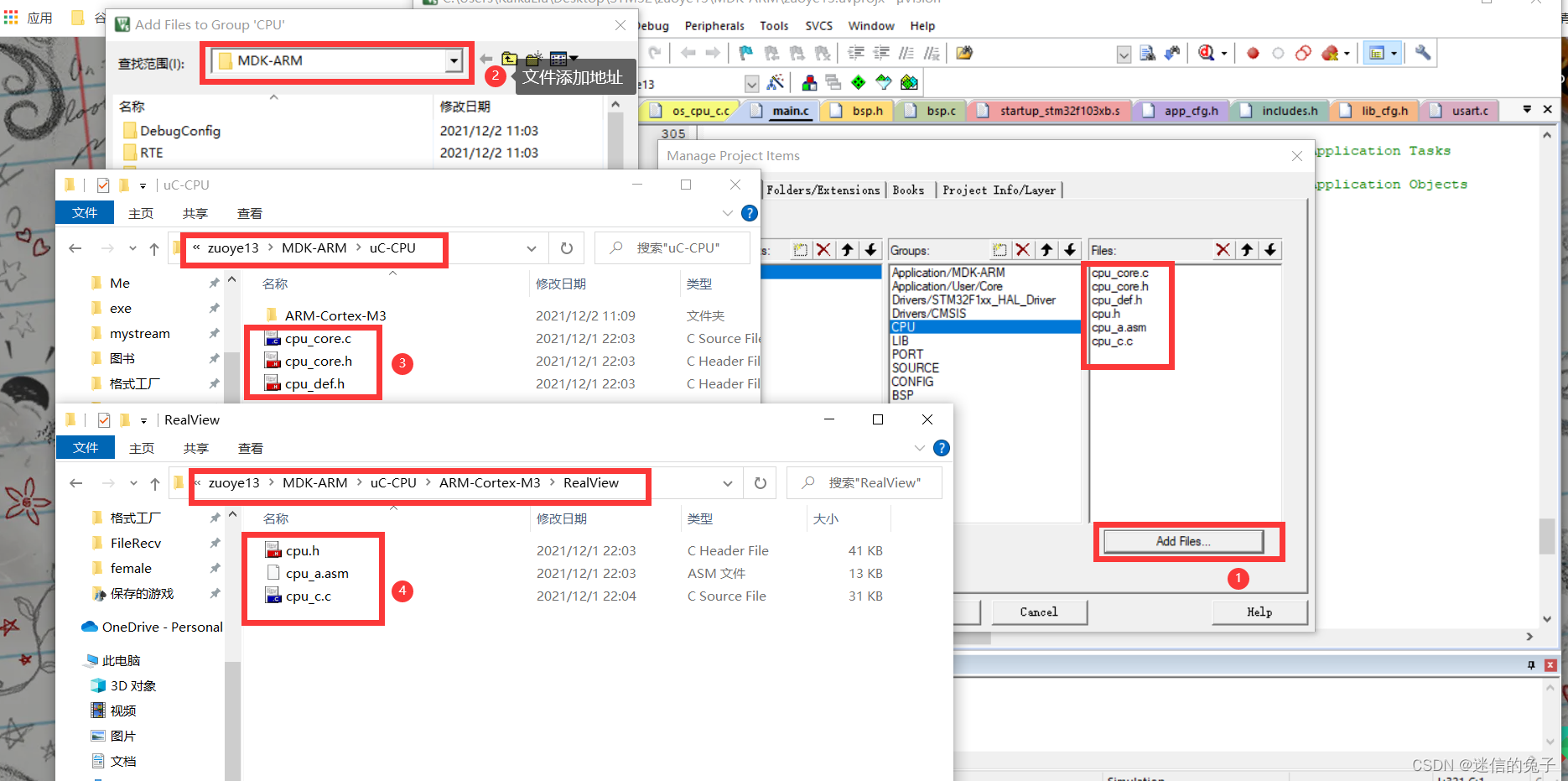The height and width of the screenshot is (781, 1568).
Task: Expand the ribbon in RealView explorer
Action: (919, 448)
